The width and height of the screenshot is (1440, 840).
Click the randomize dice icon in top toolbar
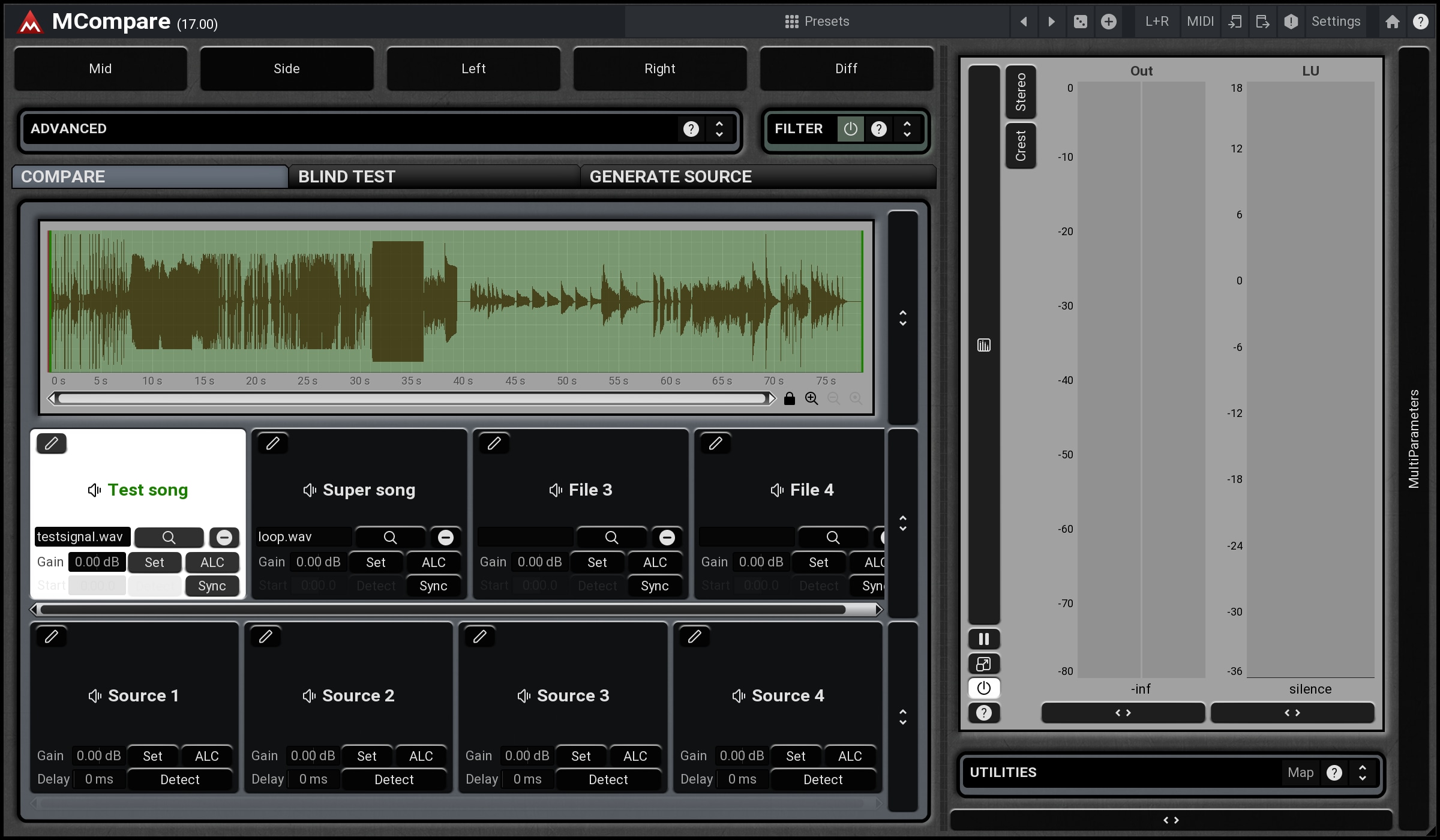point(1080,22)
